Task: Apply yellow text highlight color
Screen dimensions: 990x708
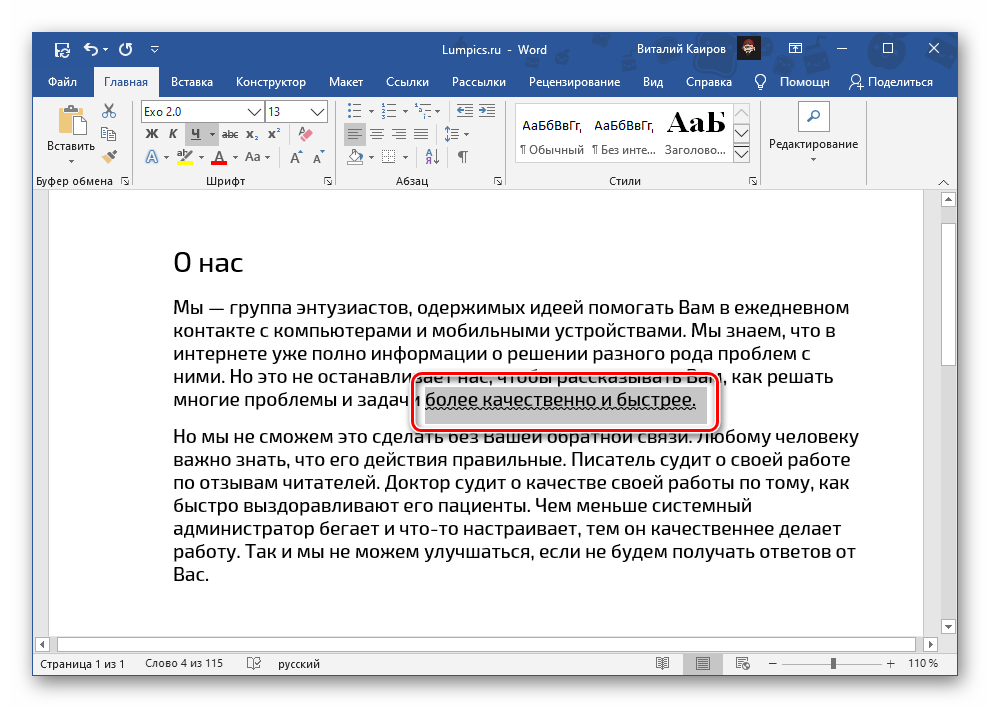Action: pyautogui.click(x=184, y=157)
